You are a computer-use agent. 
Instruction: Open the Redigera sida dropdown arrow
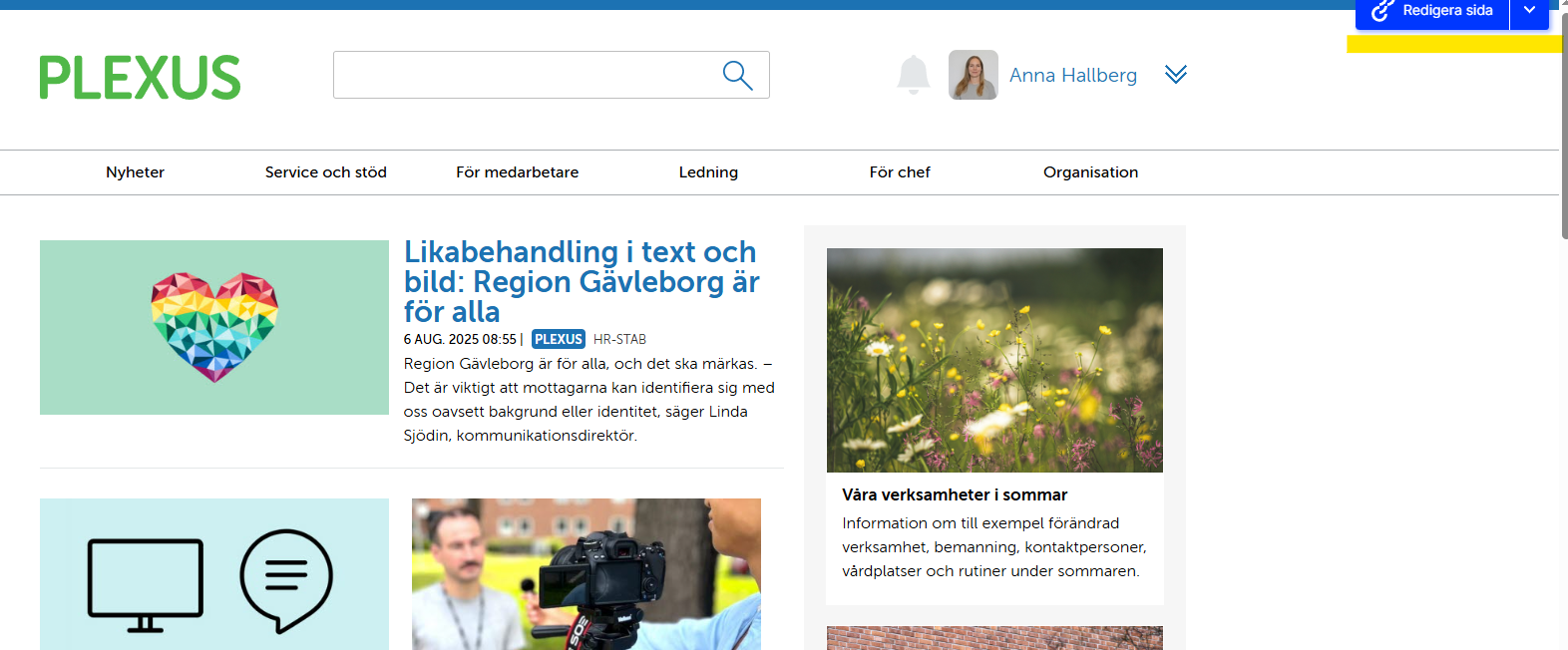coord(1529,10)
